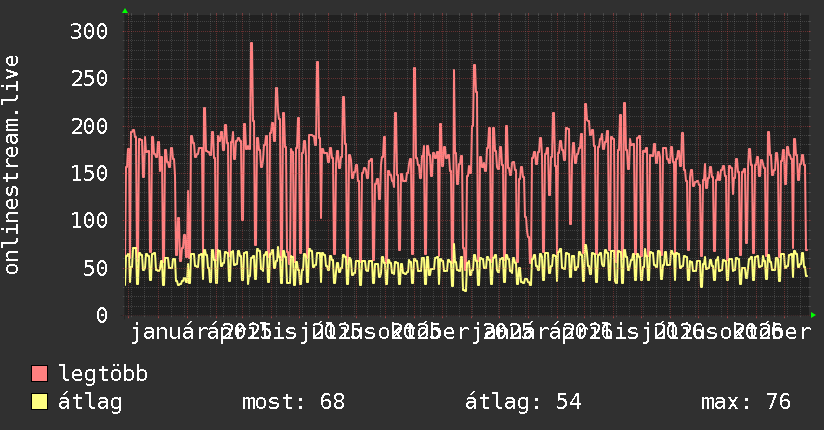This screenshot has height=430, width=824.
Task: Click the onlinestream.live vertical axis title
Action: pos(12,165)
